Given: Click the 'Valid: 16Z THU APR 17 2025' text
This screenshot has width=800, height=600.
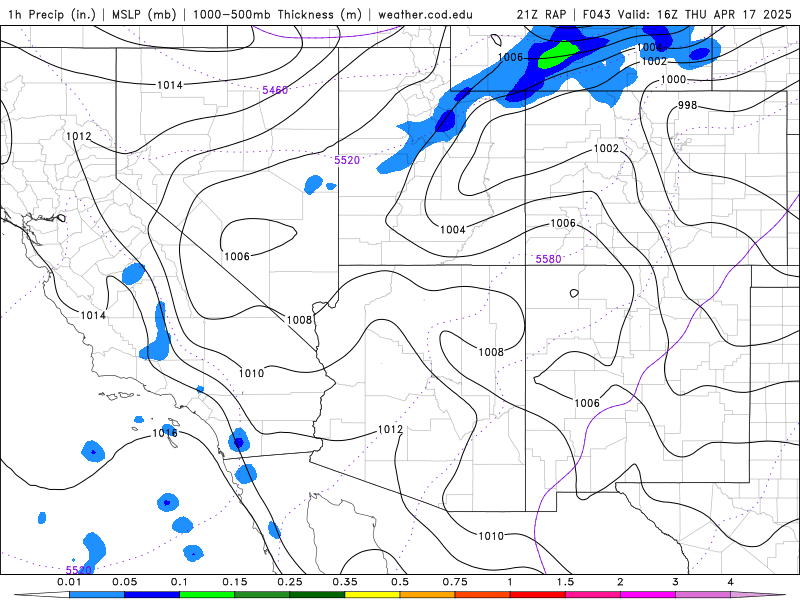Looking at the screenshot, I should 705,14.
